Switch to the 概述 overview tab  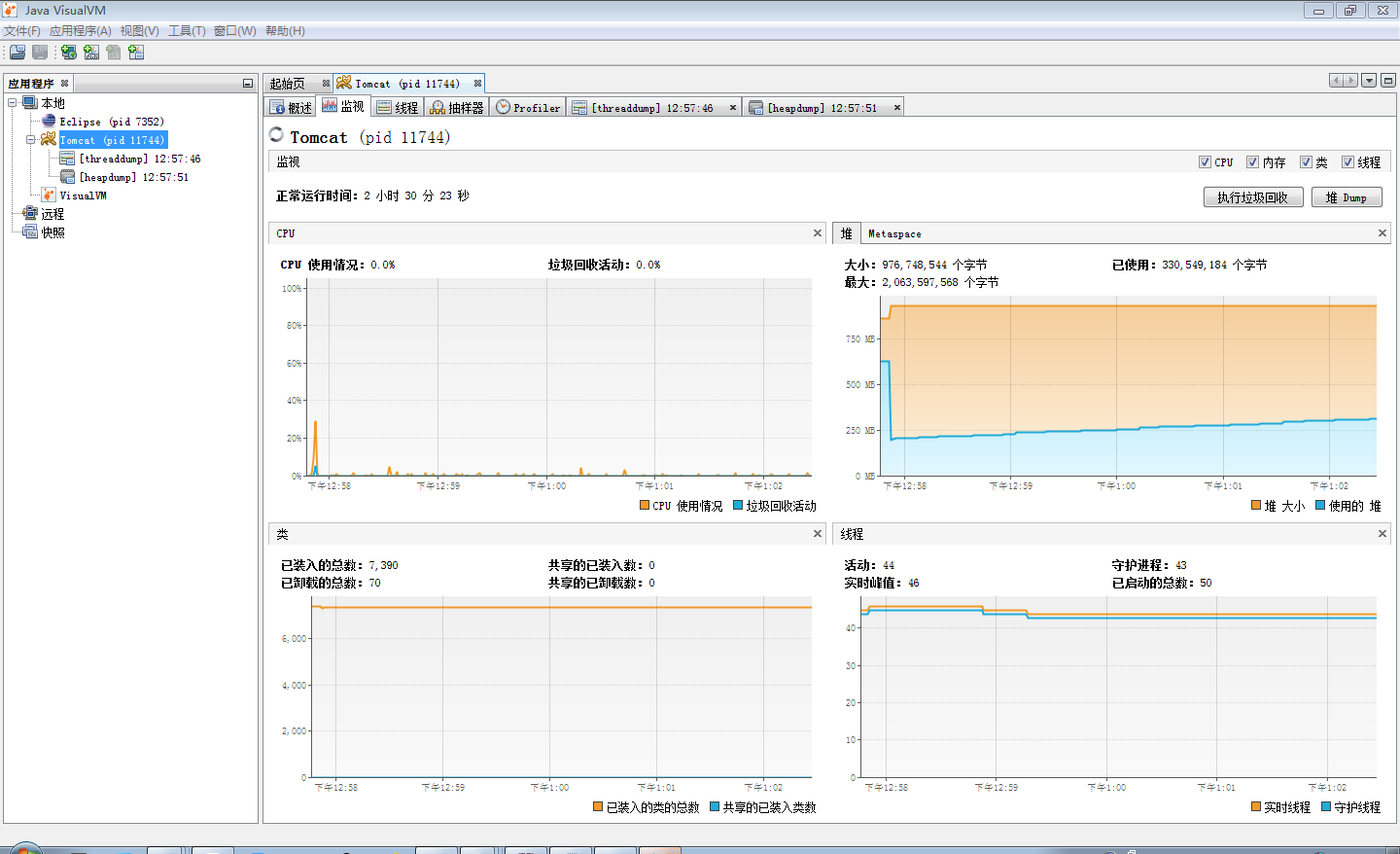[x=291, y=107]
